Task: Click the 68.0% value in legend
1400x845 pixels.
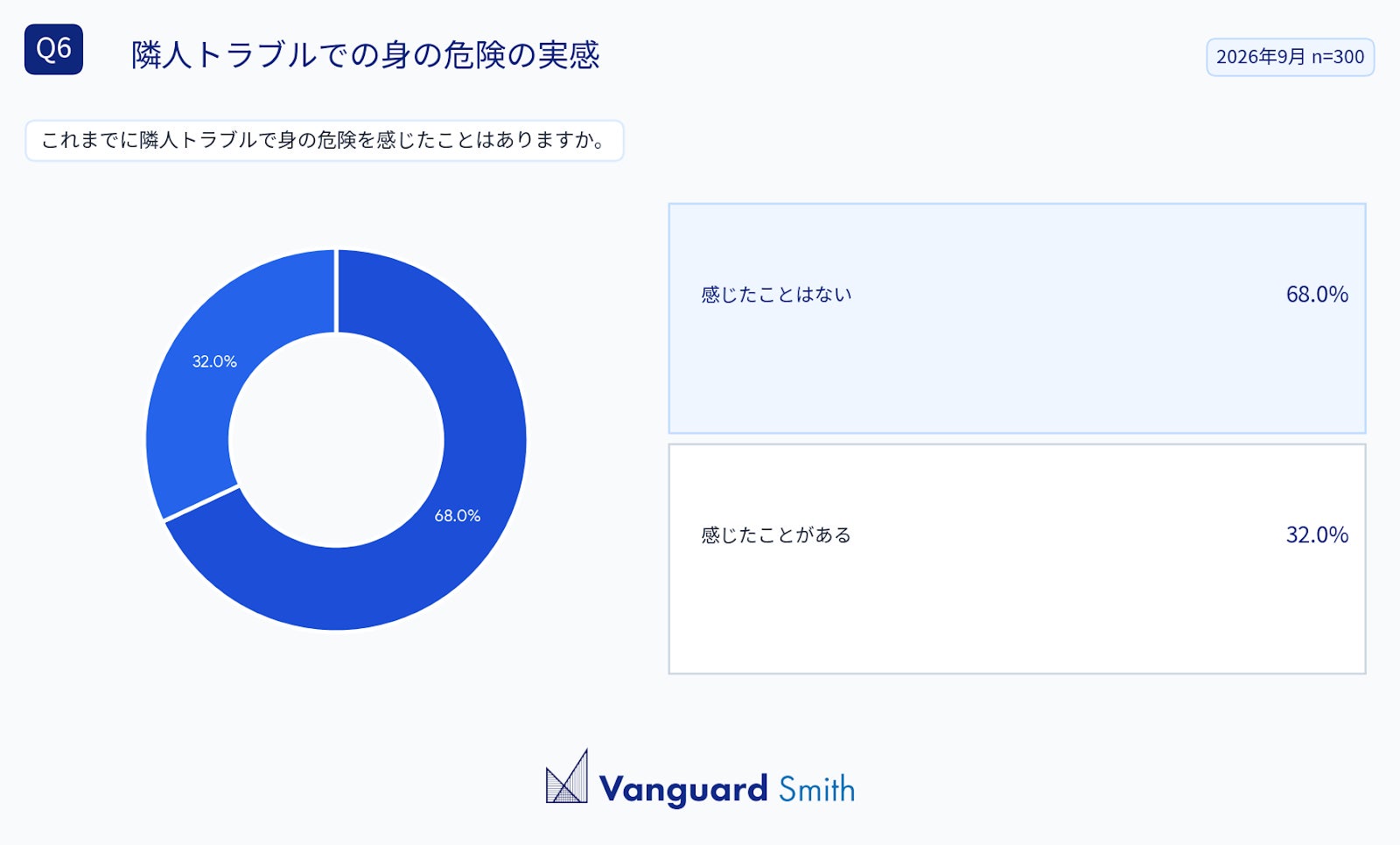Action: (x=1317, y=294)
